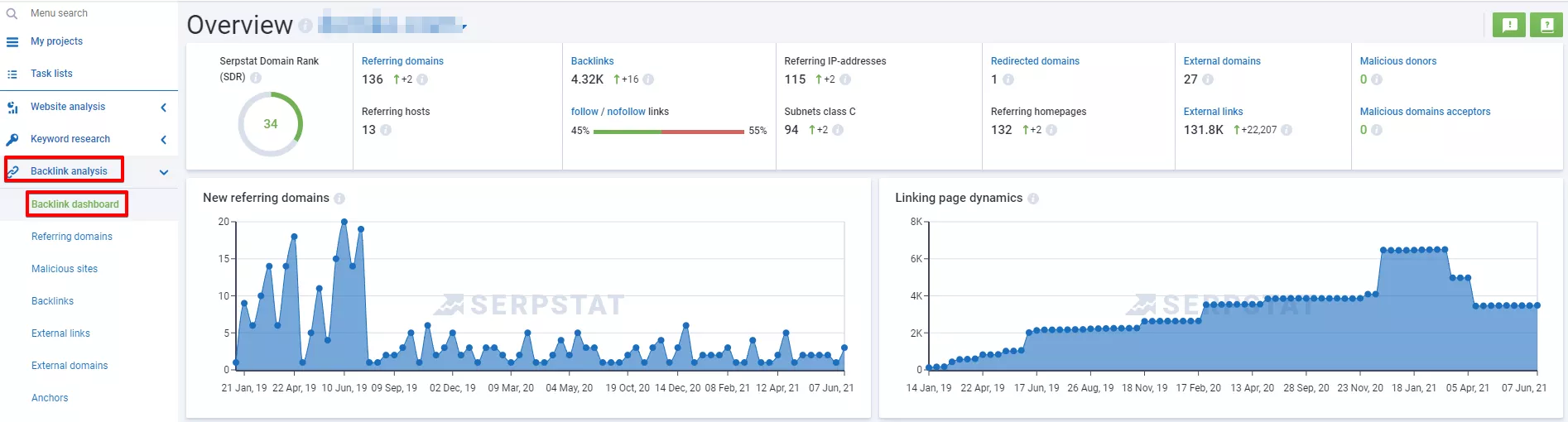This screenshot has width=1568, height=422.
Task: Go to External links in sidebar
Action: coord(60,333)
